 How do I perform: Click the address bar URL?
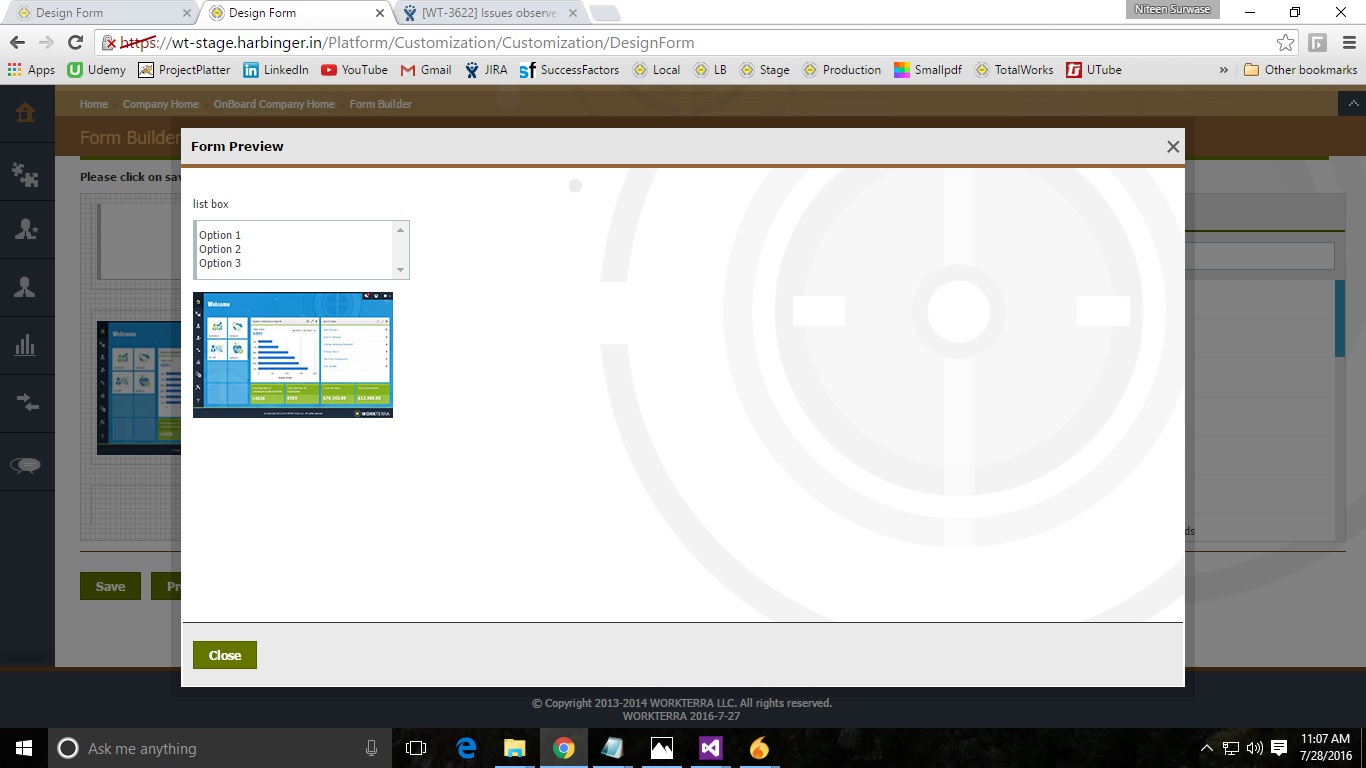click(x=408, y=43)
